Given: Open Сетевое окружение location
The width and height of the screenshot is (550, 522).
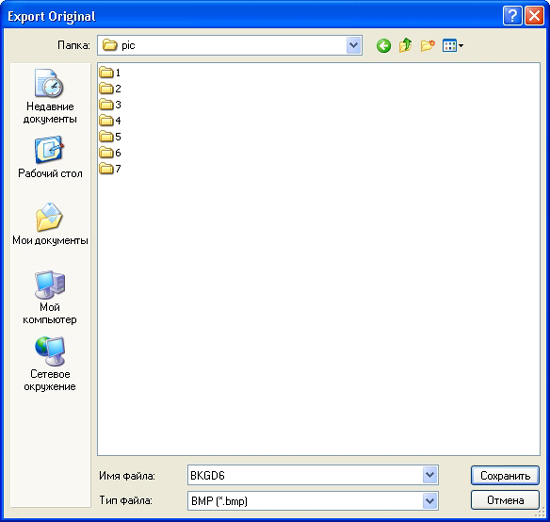Looking at the screenshot, I should pyautogui.click(x=50, y=364).
